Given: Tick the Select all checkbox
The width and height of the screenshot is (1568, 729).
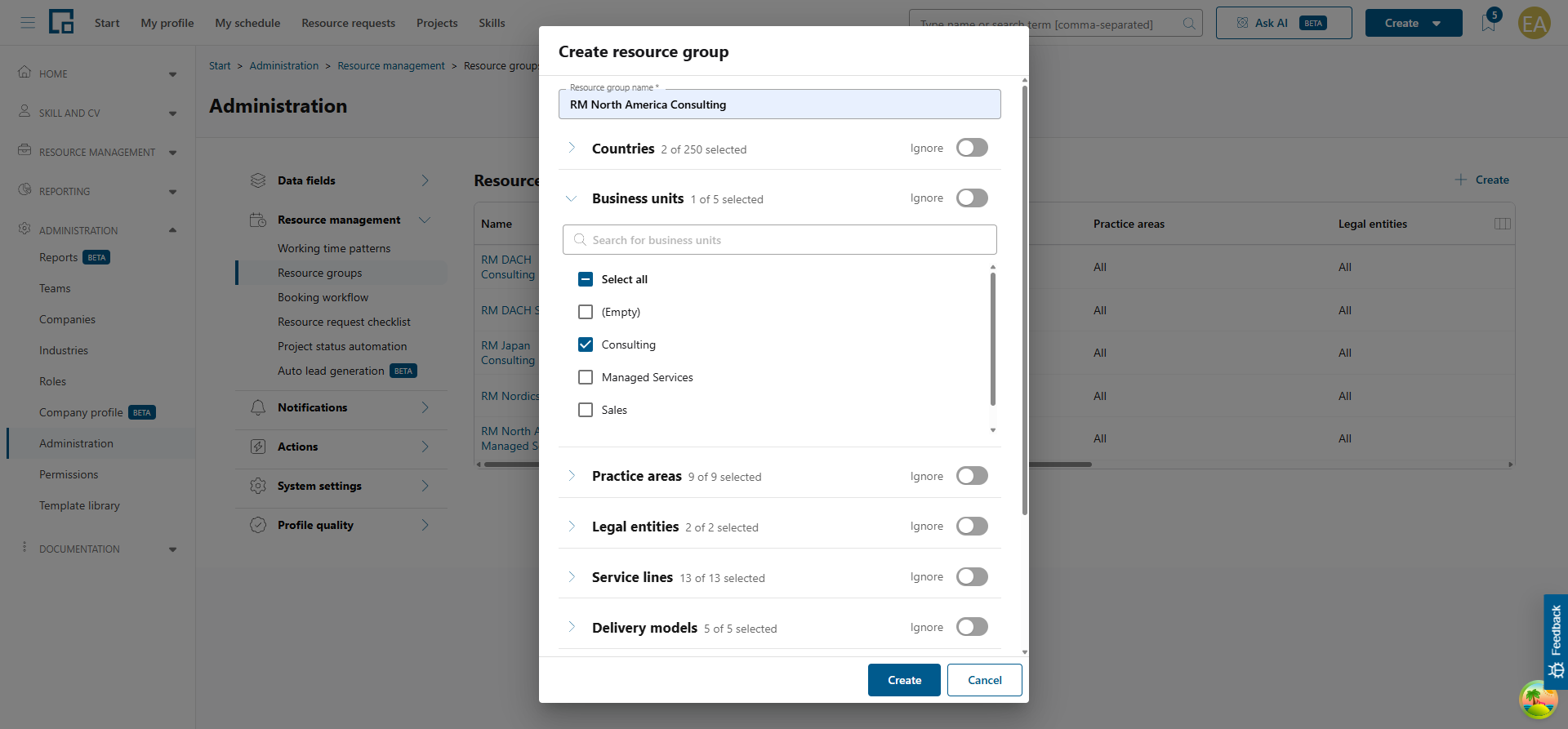Looking at the screenshot, I should click(586, 279).
